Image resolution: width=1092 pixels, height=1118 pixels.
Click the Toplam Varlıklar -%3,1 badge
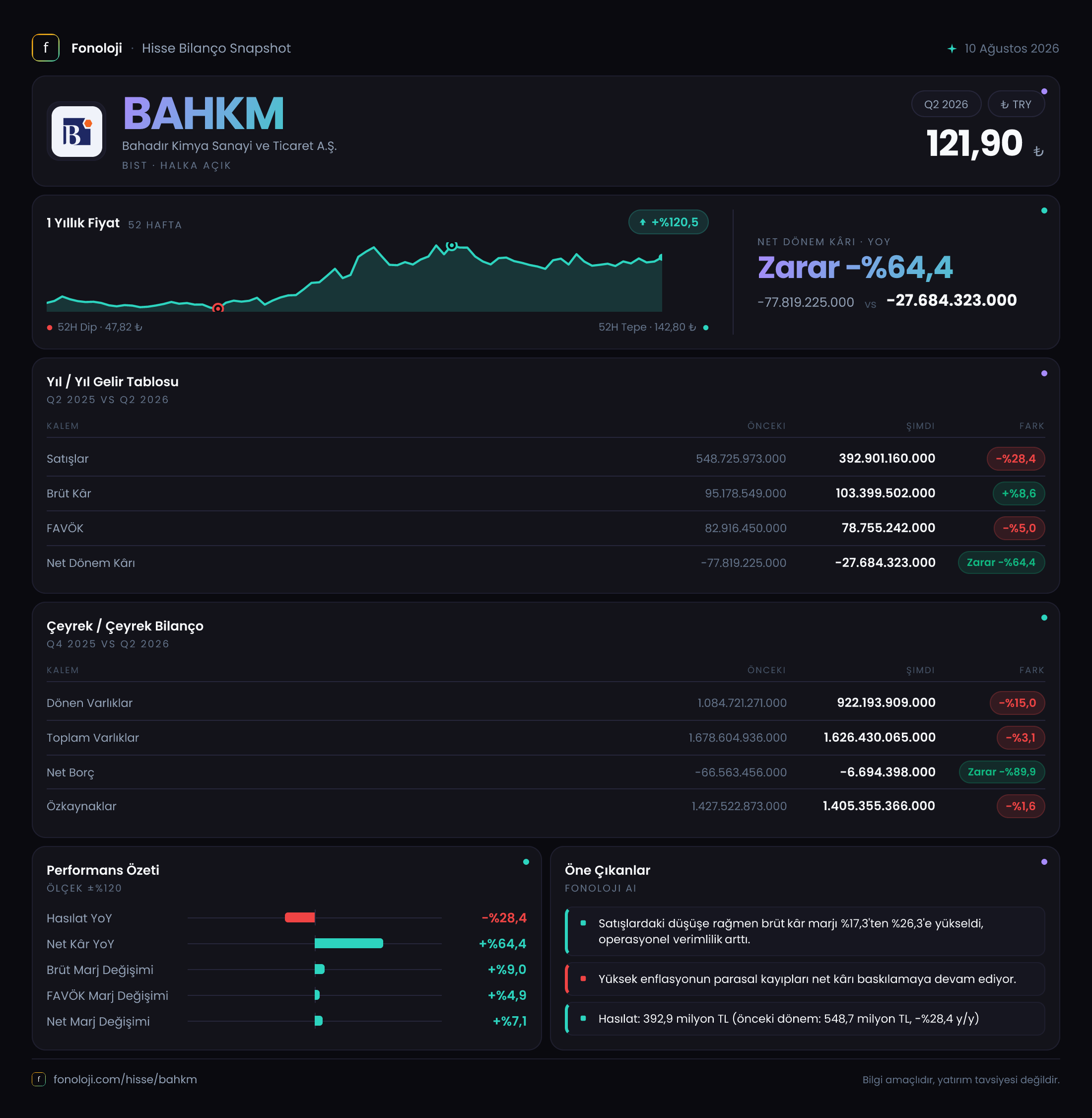pos(1021,738)
